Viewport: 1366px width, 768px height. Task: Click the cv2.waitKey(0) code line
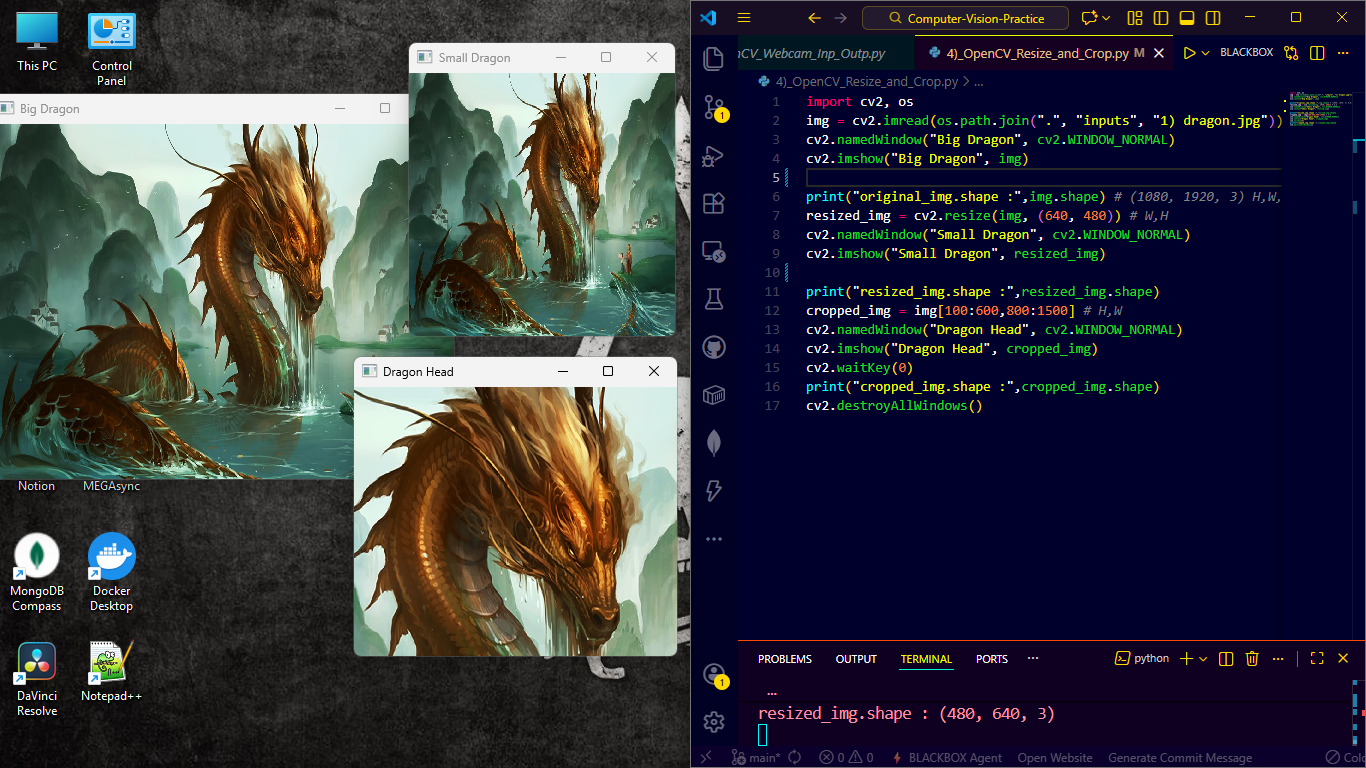[859, 367]
